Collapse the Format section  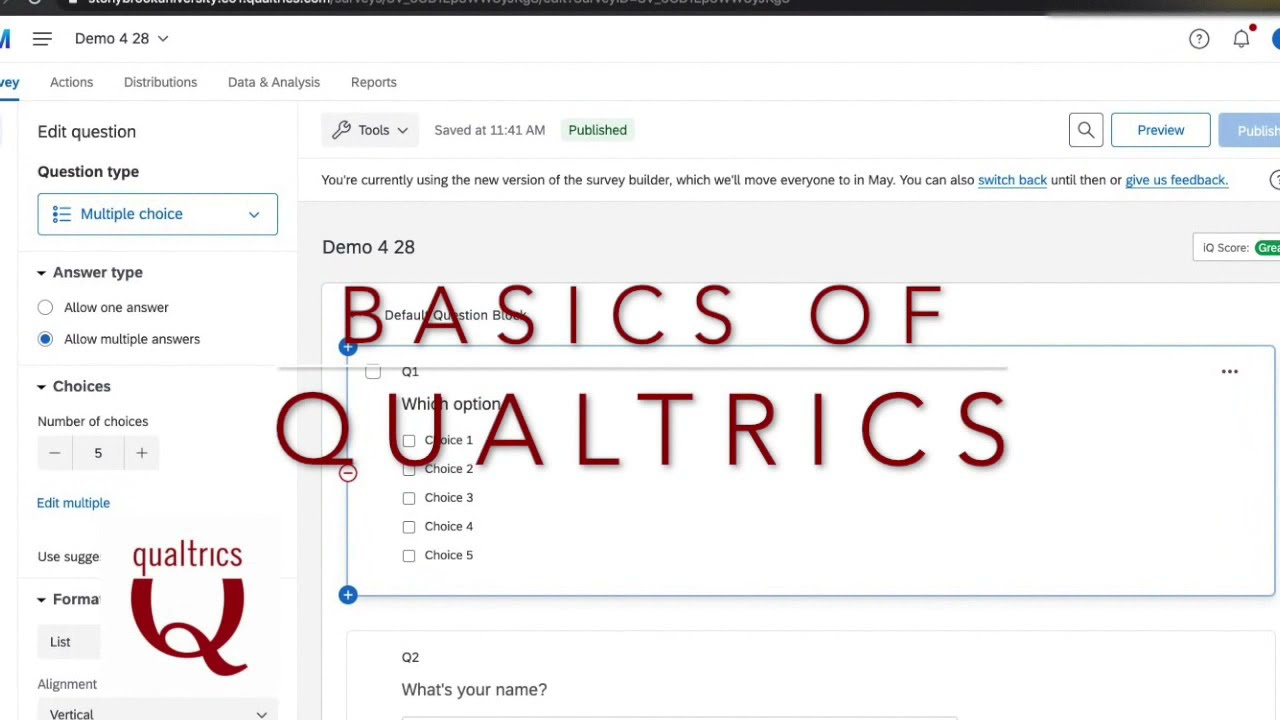point(68,599)
